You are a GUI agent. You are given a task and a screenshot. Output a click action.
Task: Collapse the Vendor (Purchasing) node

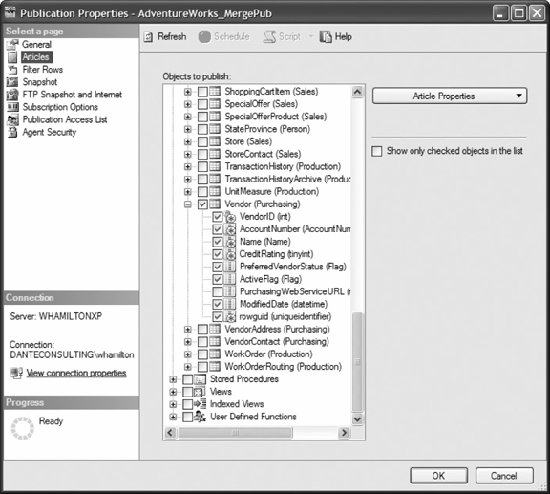coord(188,204)
